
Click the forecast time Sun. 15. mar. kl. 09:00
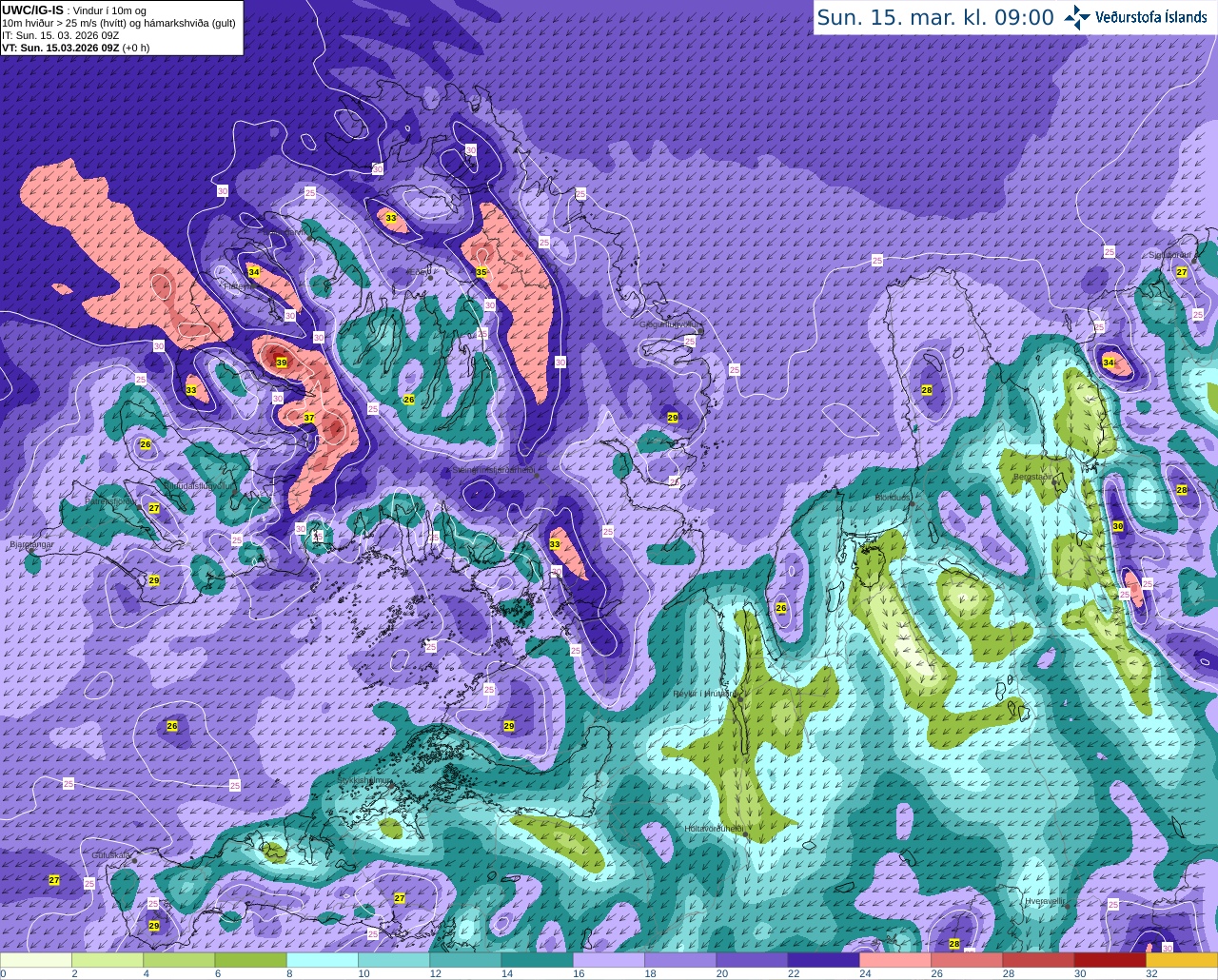935,17
